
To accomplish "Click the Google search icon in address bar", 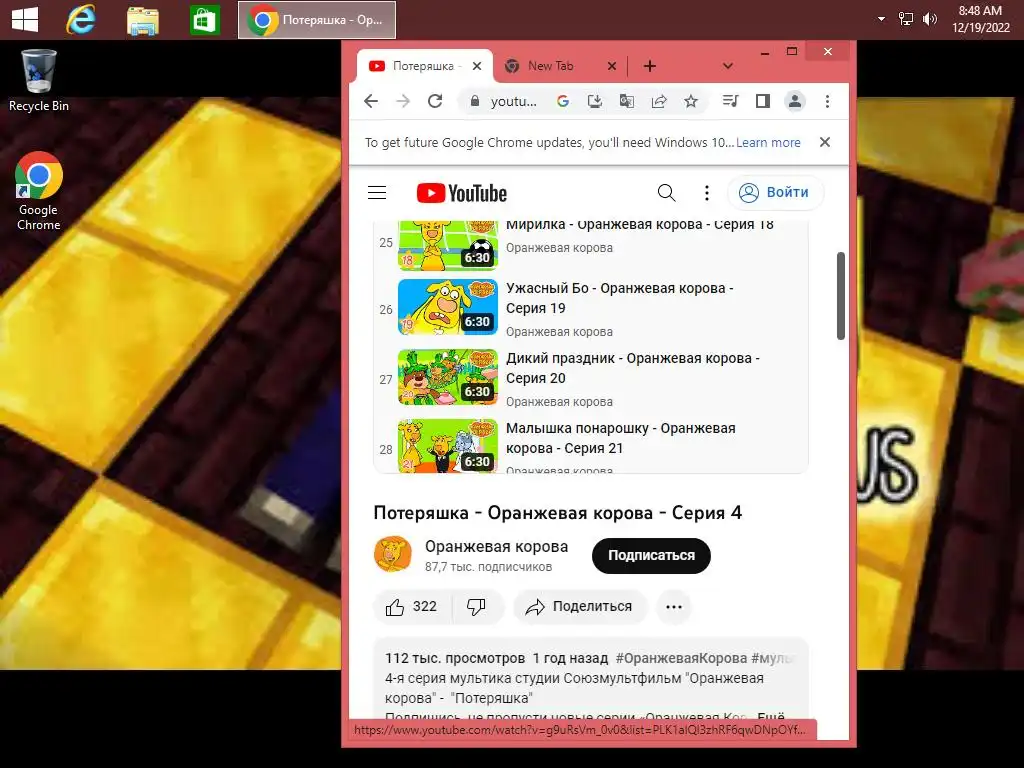I will pos(563,101).
